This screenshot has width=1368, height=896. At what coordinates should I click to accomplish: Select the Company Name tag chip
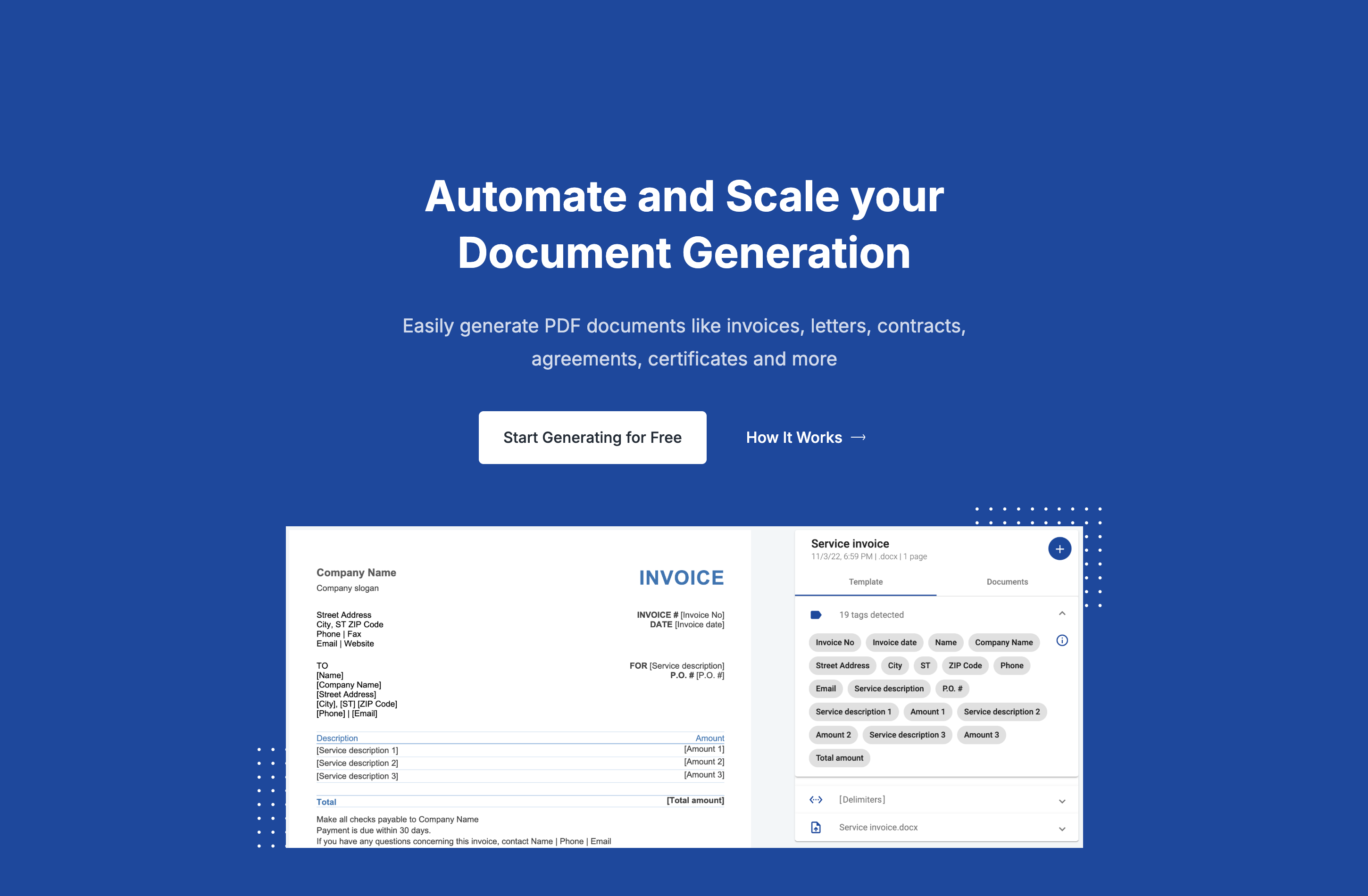tap(1003, 643)
